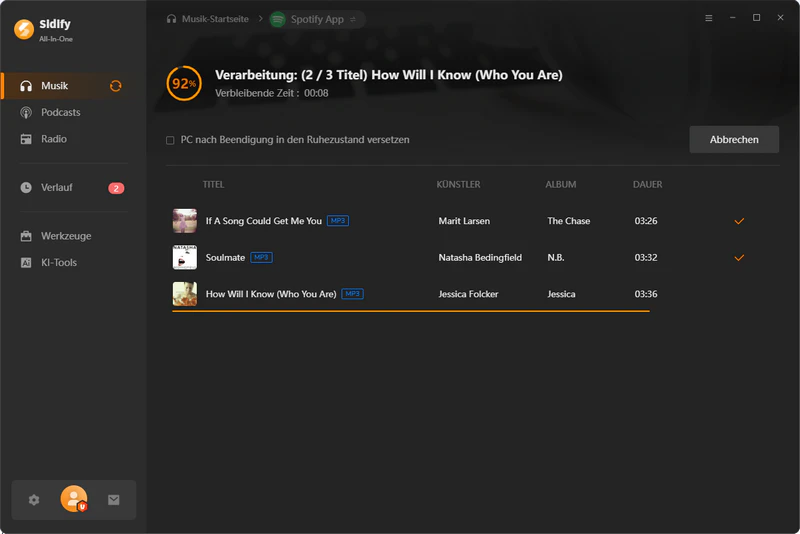Click album N.B.
The height and width of the screenshot is (534, 800).
[x=556, y=258]
